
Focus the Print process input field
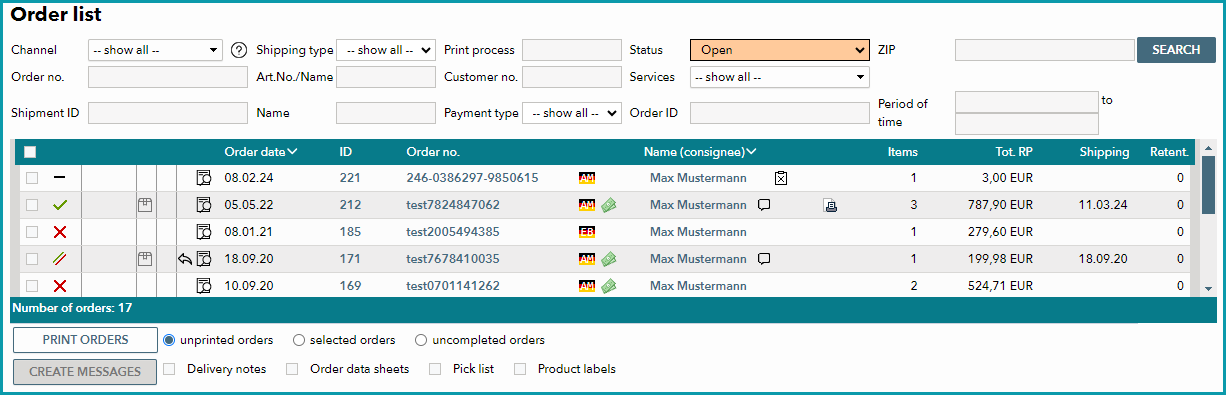pos(571,50)
